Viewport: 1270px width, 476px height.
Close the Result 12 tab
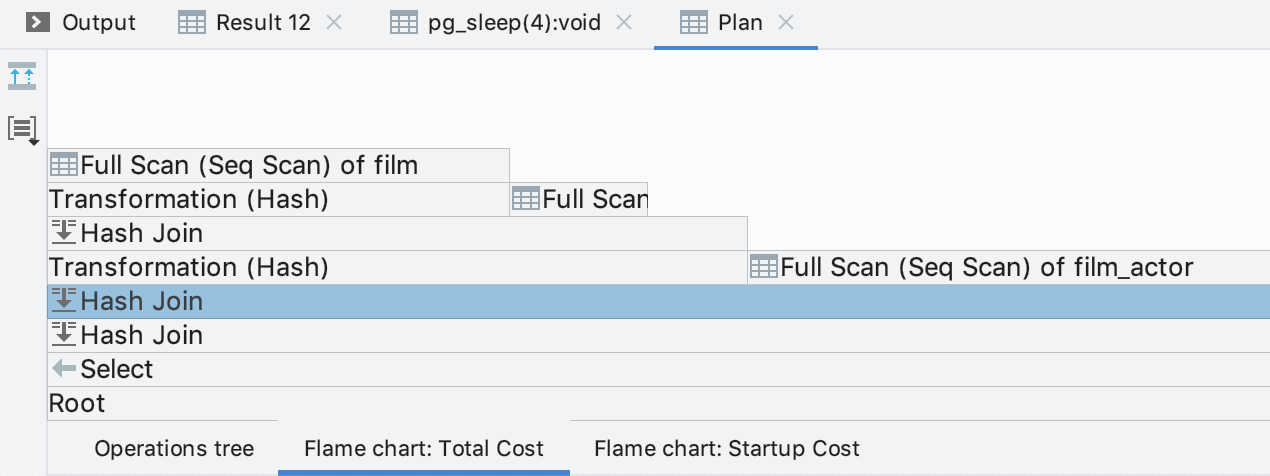334,22
